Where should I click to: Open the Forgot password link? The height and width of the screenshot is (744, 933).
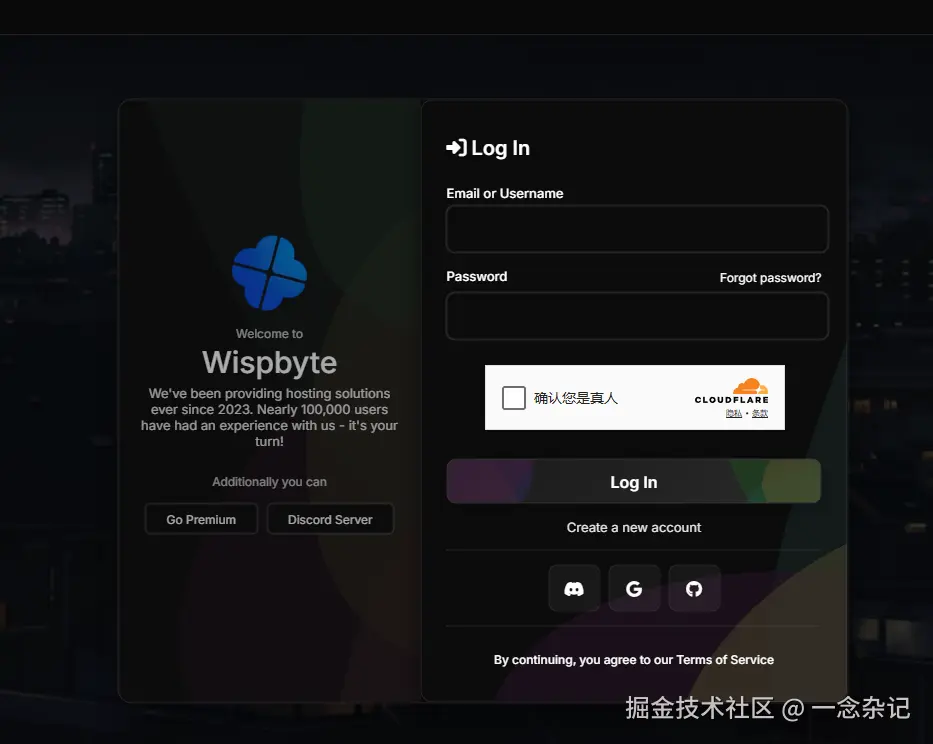[770, 278]
